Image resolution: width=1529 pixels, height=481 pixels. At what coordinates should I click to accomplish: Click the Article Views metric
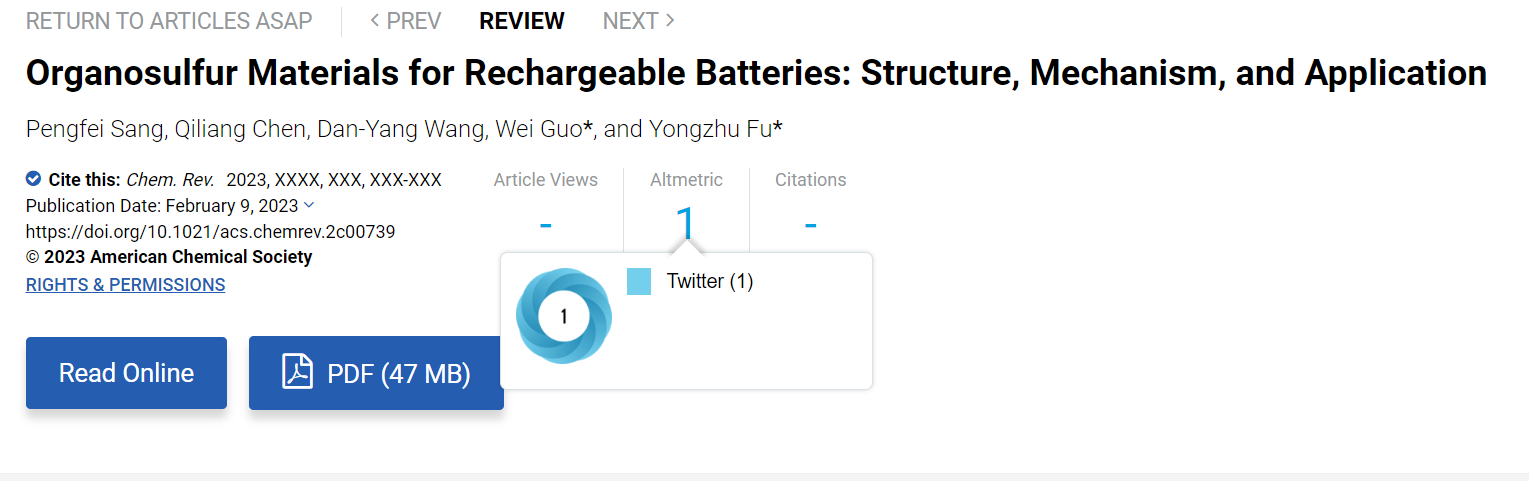pos(546,205)
